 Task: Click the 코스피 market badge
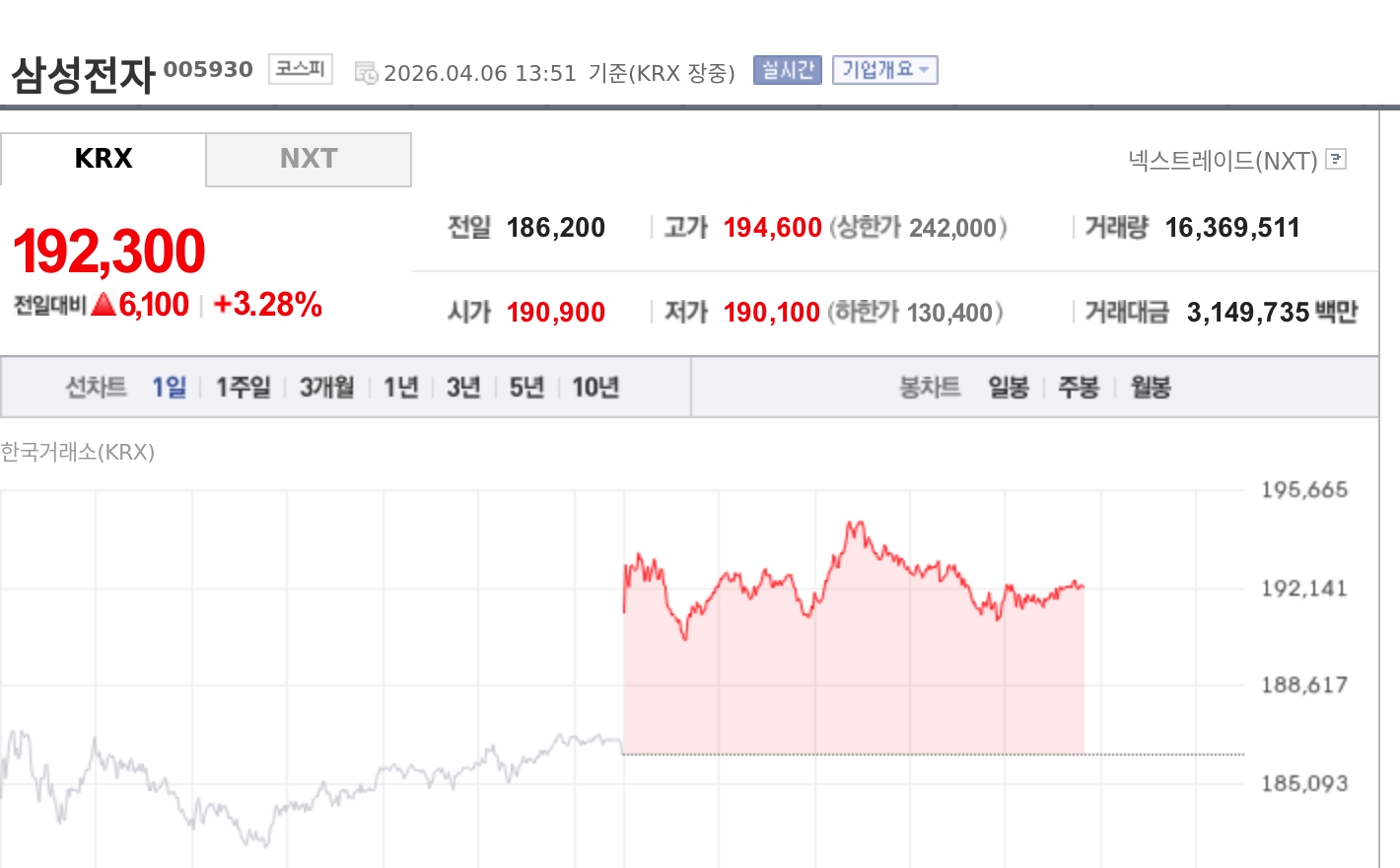pos(299,68)
